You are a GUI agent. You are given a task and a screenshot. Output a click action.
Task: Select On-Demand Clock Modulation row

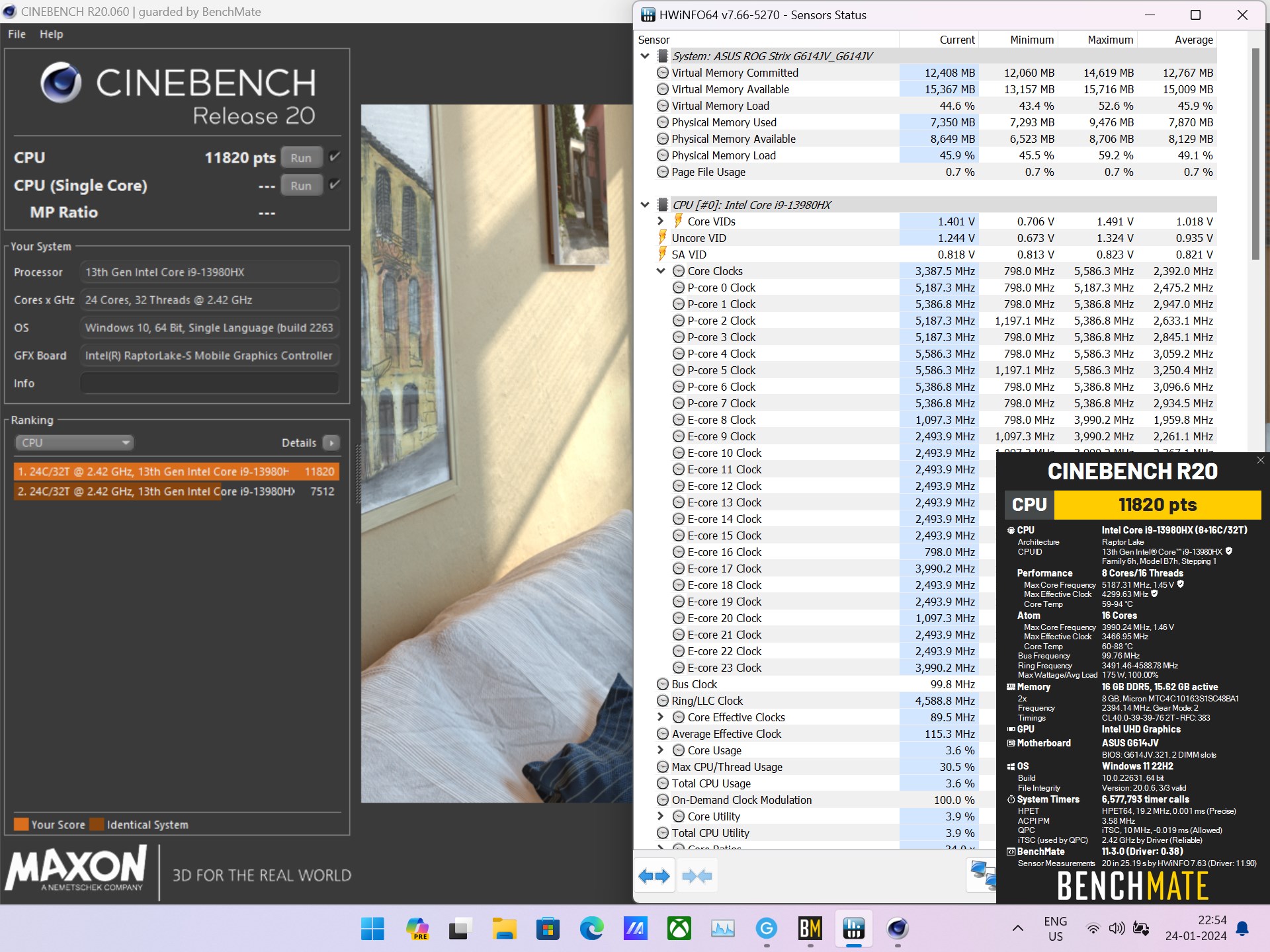point(815,800)
